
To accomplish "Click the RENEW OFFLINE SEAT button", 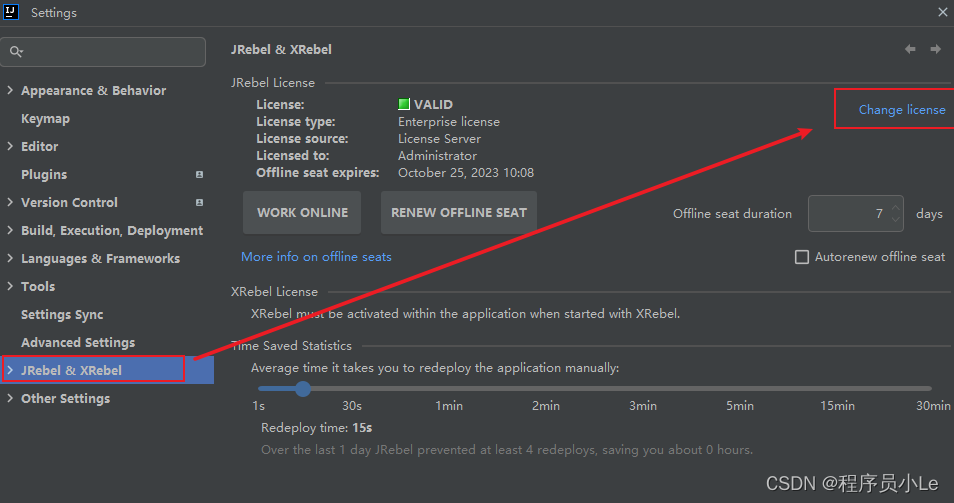I will click(x=459, y=212).
